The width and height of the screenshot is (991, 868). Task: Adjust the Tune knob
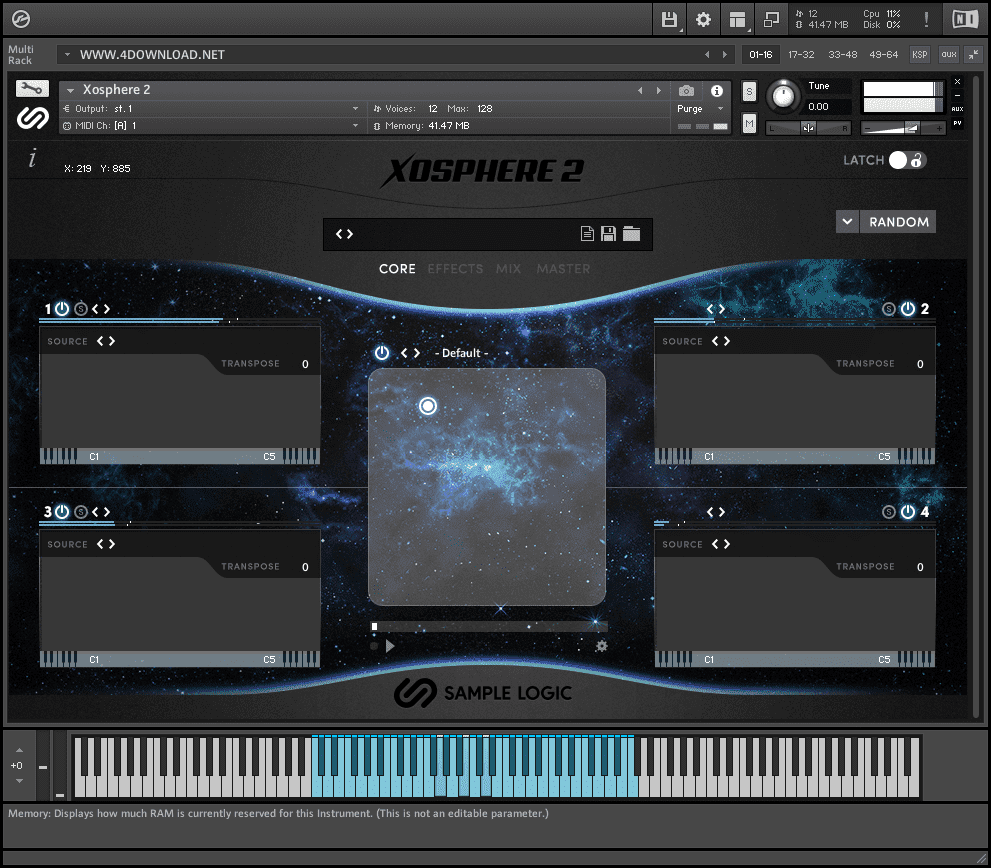[x=783, y=96]
